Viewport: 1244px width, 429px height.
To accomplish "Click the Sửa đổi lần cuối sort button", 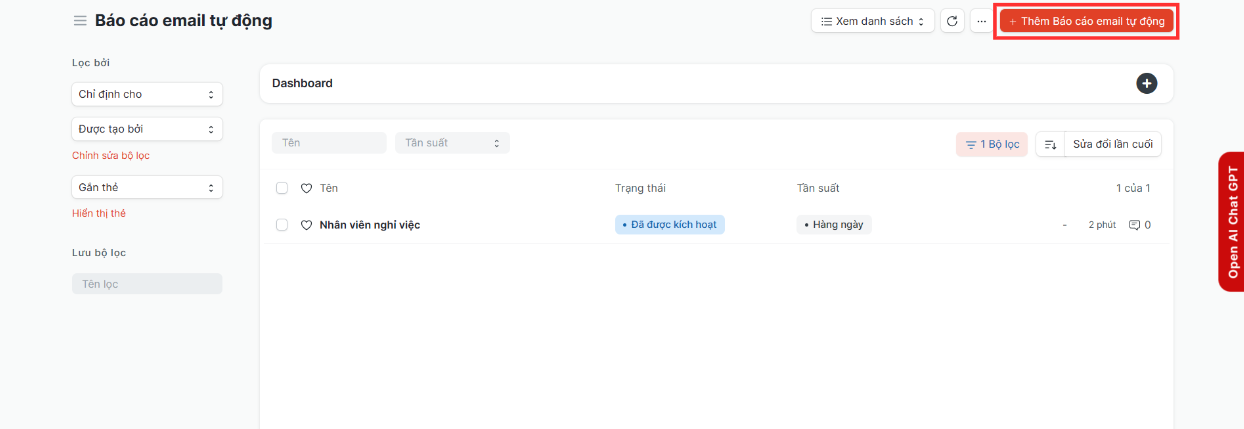I will tap(1113, 144).
